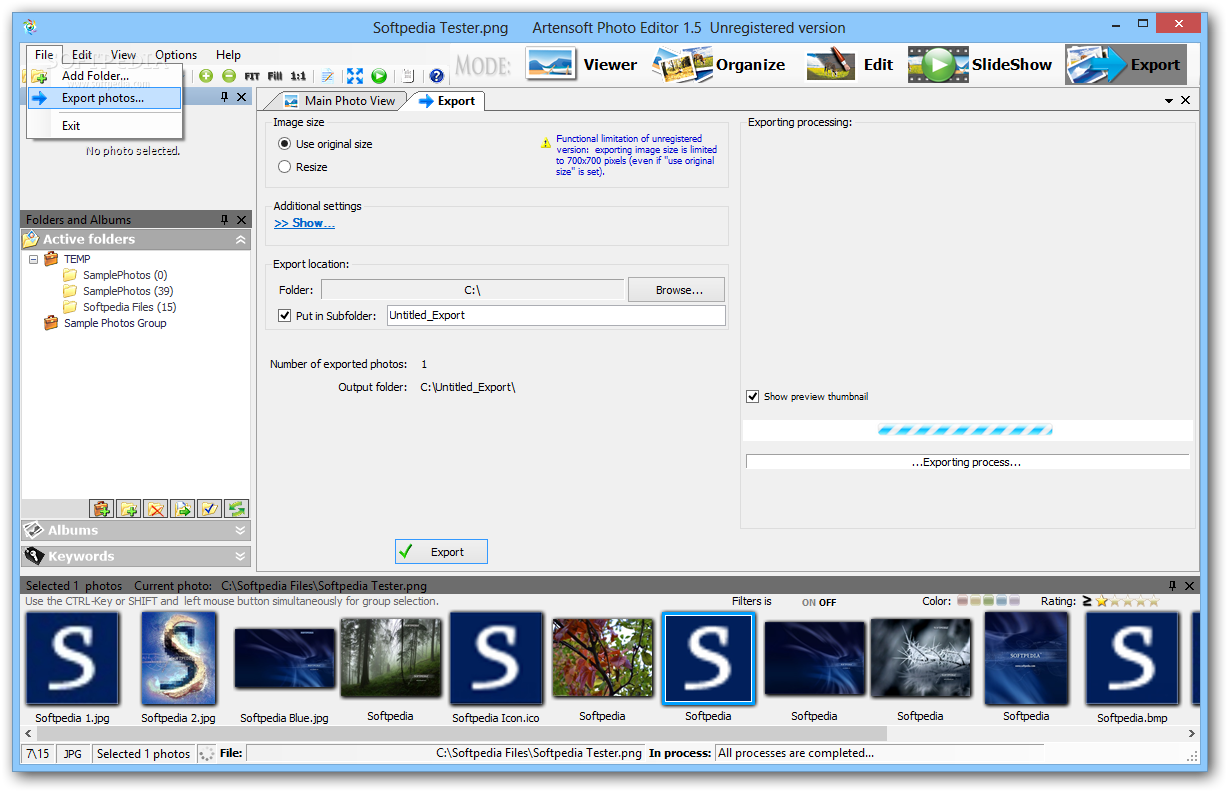1228x792 pixels.
Task: Click the Browse... button
Action: pos(676,290)
